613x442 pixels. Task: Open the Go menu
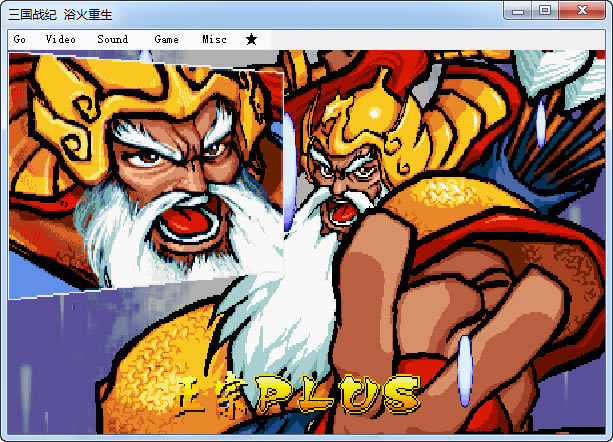[20, 39]
